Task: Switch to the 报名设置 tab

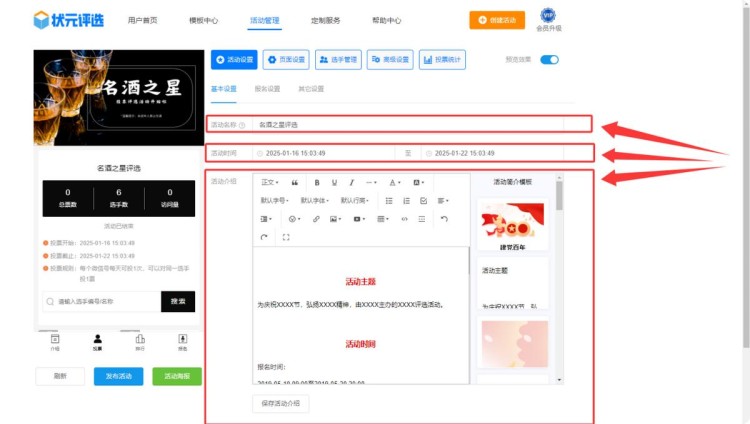Action: 268,89
